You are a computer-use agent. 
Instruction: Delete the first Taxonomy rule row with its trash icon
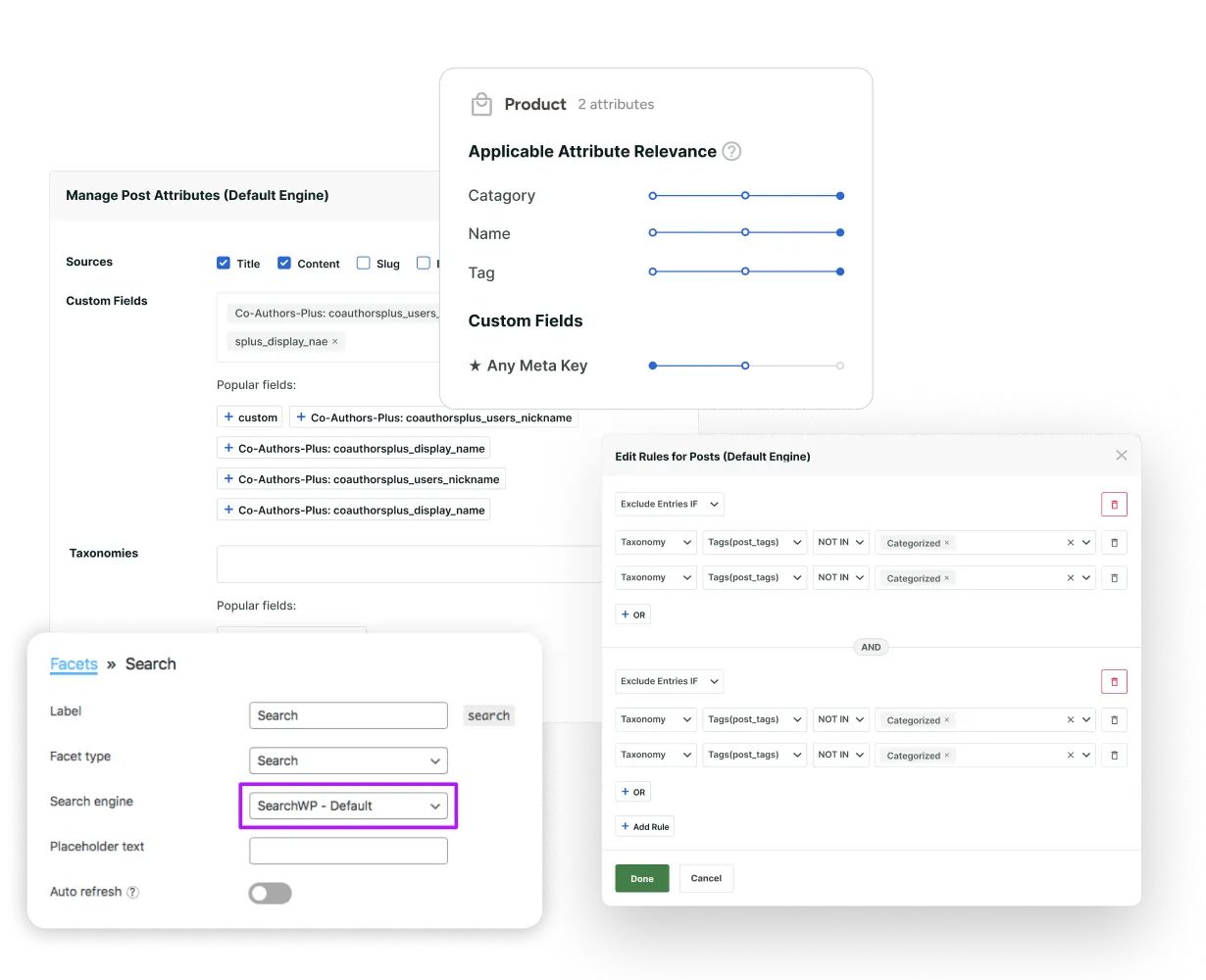tap(1114, 542)
